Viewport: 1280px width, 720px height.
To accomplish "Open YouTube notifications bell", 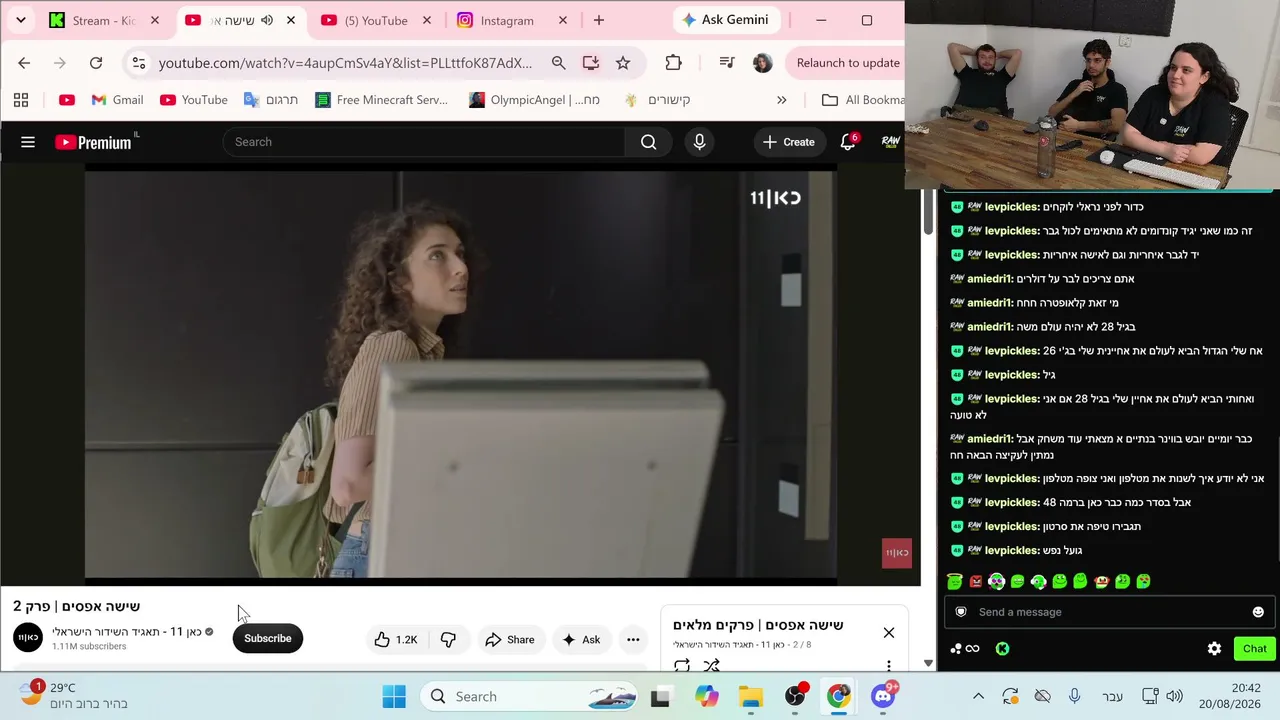I will pos(848,142).
